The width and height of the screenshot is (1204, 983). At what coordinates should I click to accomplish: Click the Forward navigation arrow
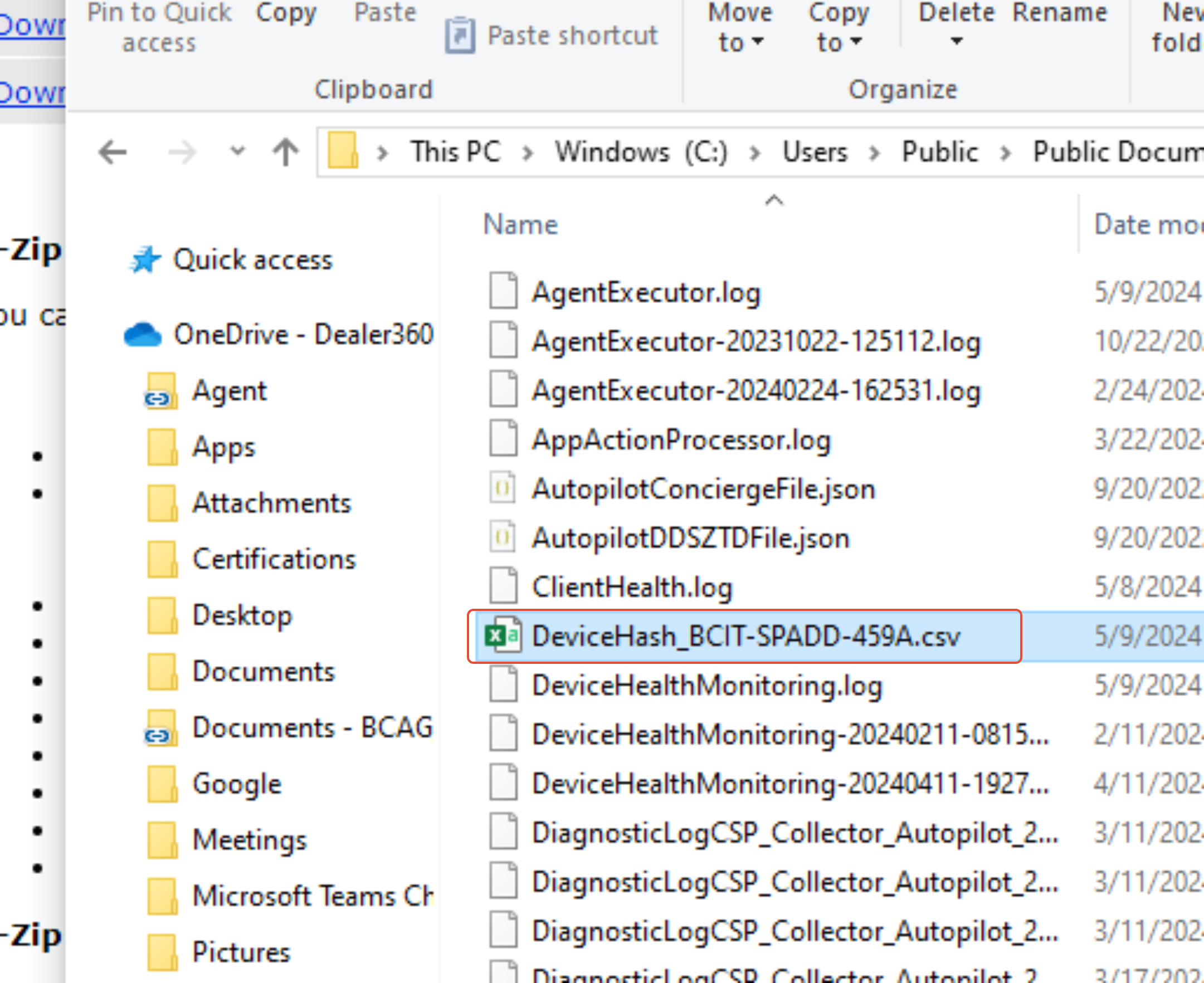click(x=182, y=152)
